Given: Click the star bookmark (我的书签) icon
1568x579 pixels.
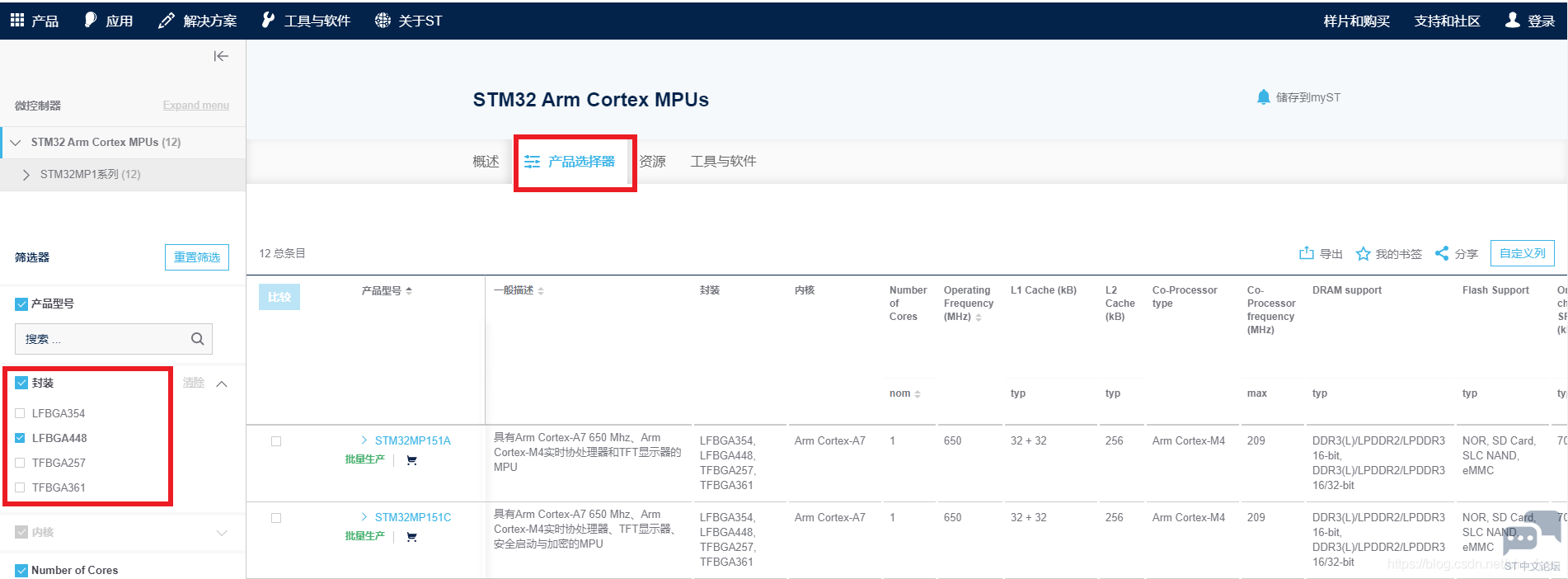Looking at the screenshot, I should 1363,254.
